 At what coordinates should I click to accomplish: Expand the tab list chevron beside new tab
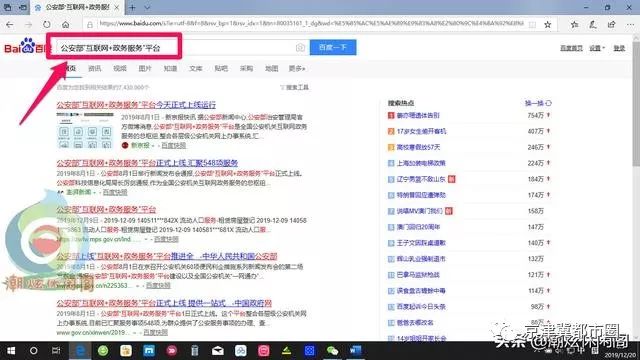(147, 7)
